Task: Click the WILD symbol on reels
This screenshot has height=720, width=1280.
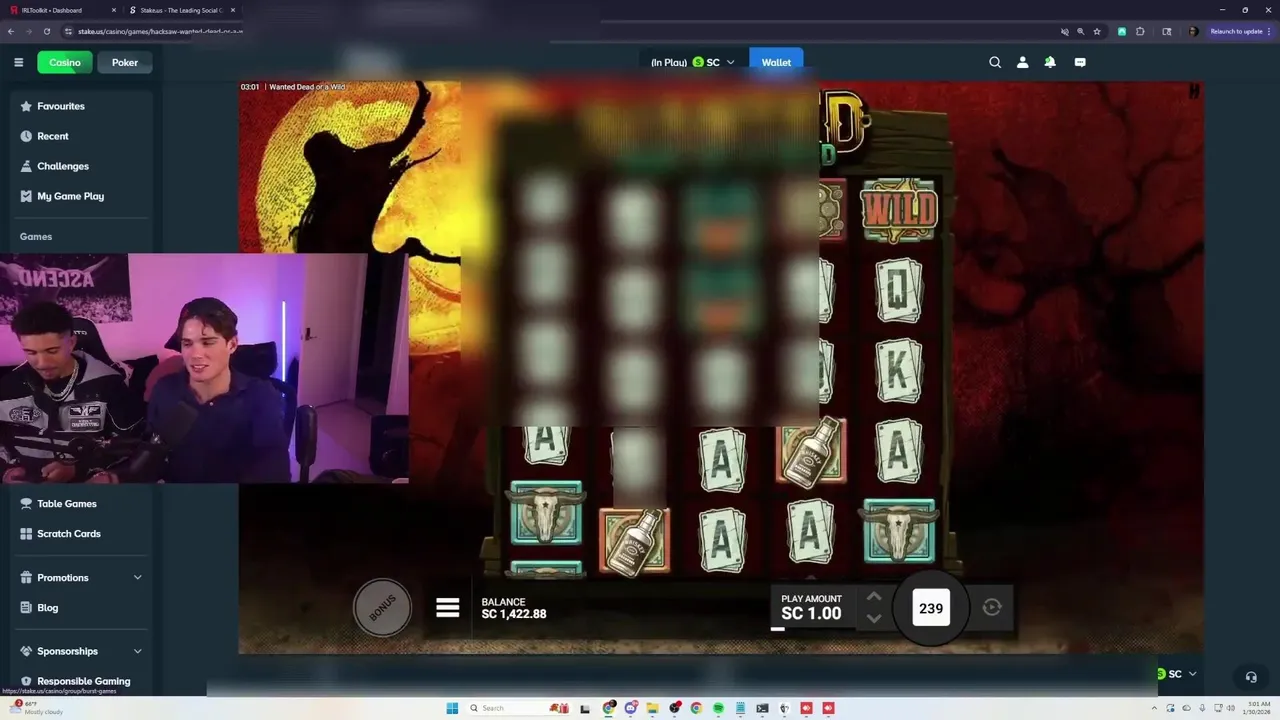Action: pos(898,210)
